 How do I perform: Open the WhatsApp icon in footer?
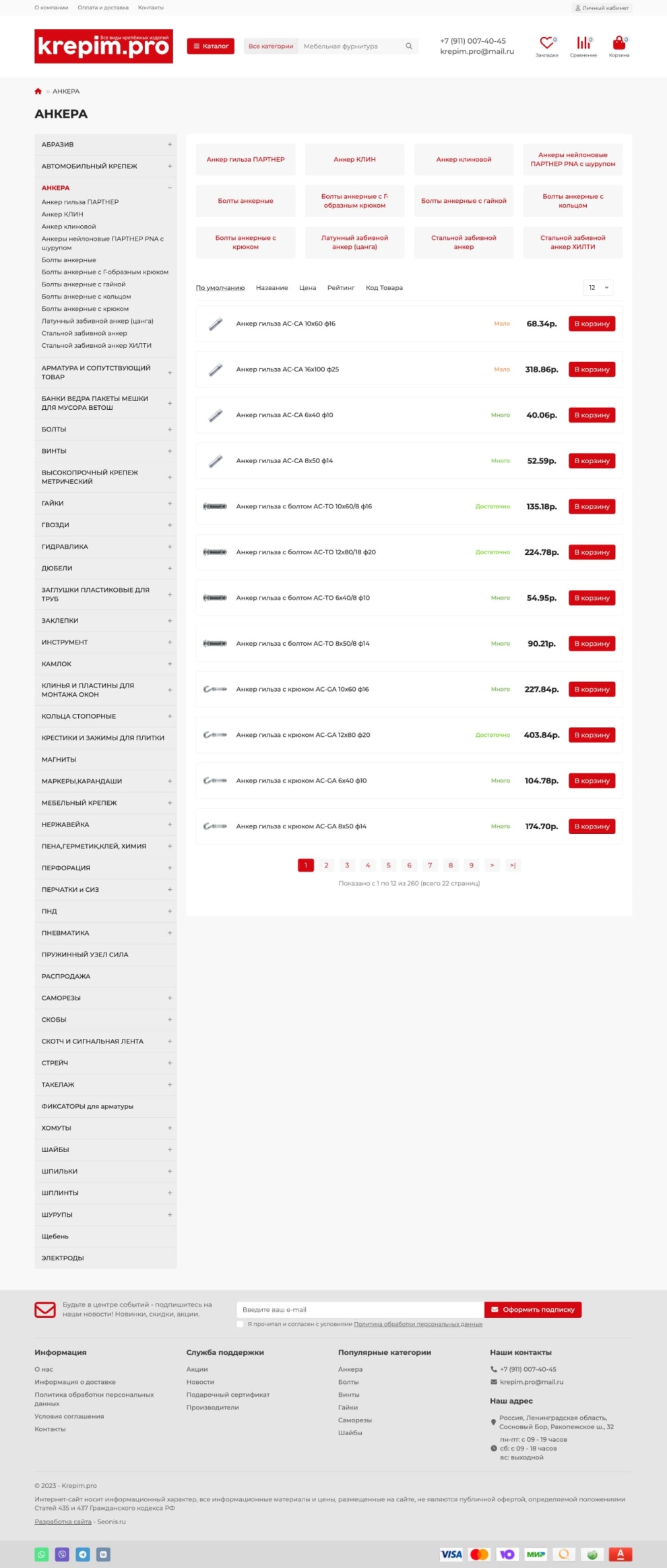pyautogui.click(x=42, y=1554)
